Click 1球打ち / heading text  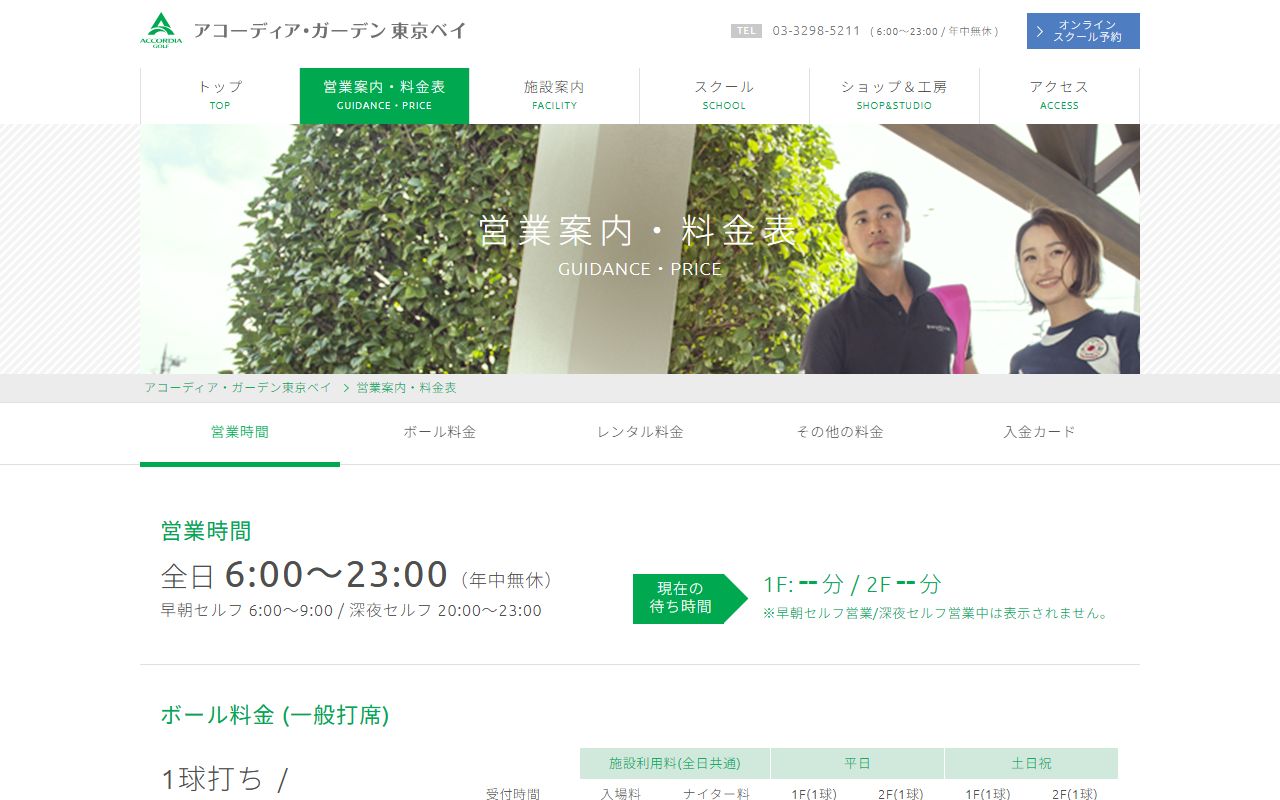(225, 779)
